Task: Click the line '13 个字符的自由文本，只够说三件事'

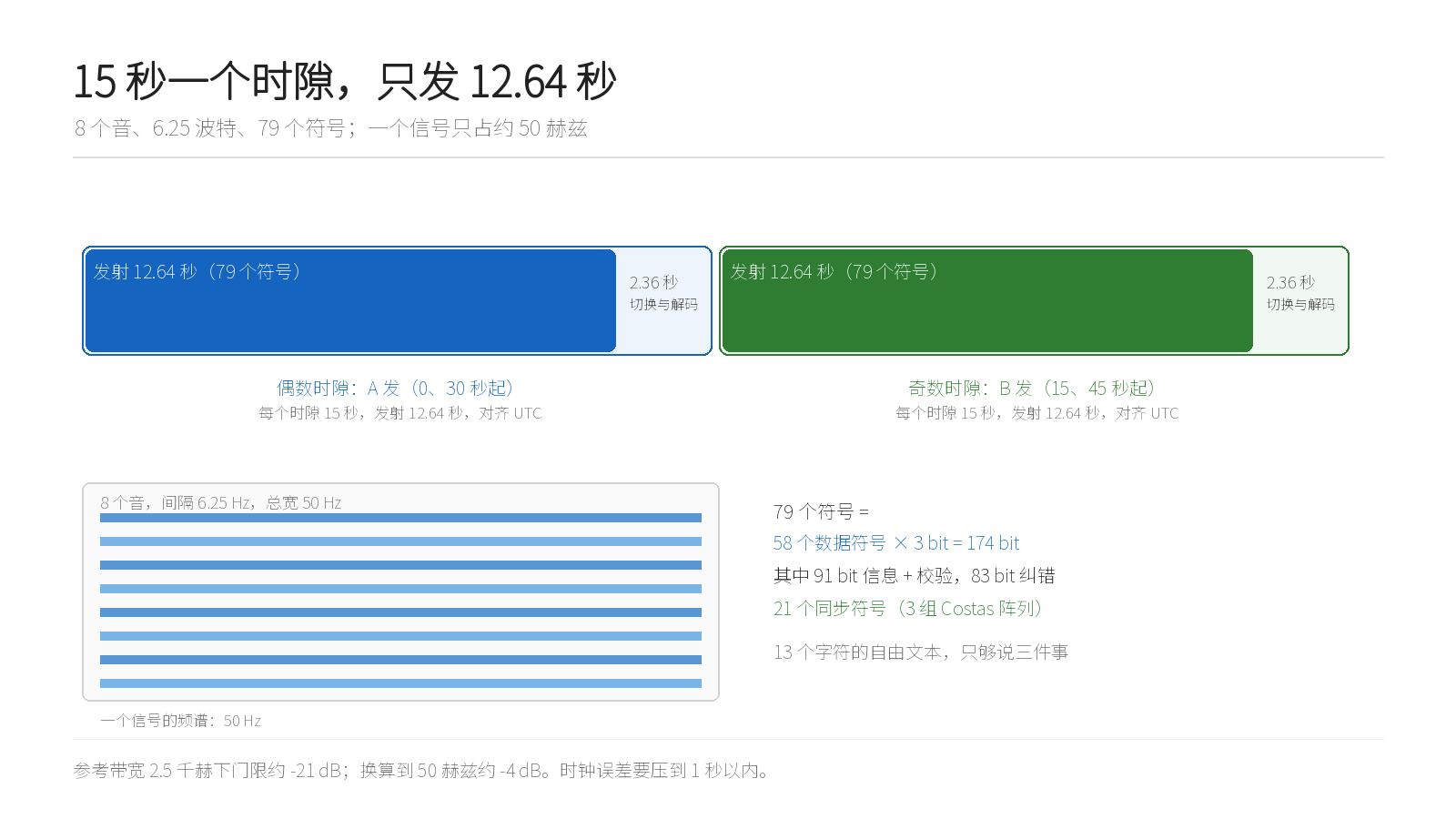Action: [x=921, y=652]
